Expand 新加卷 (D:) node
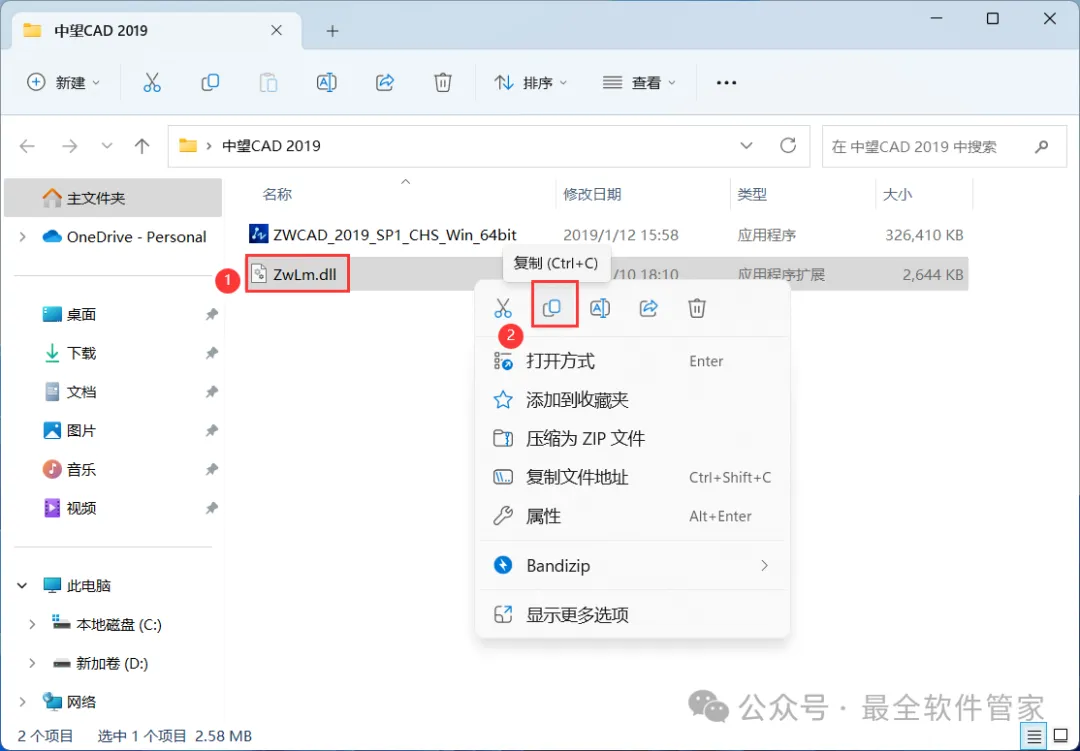The image size is (1080, 751). click(32, 663)
